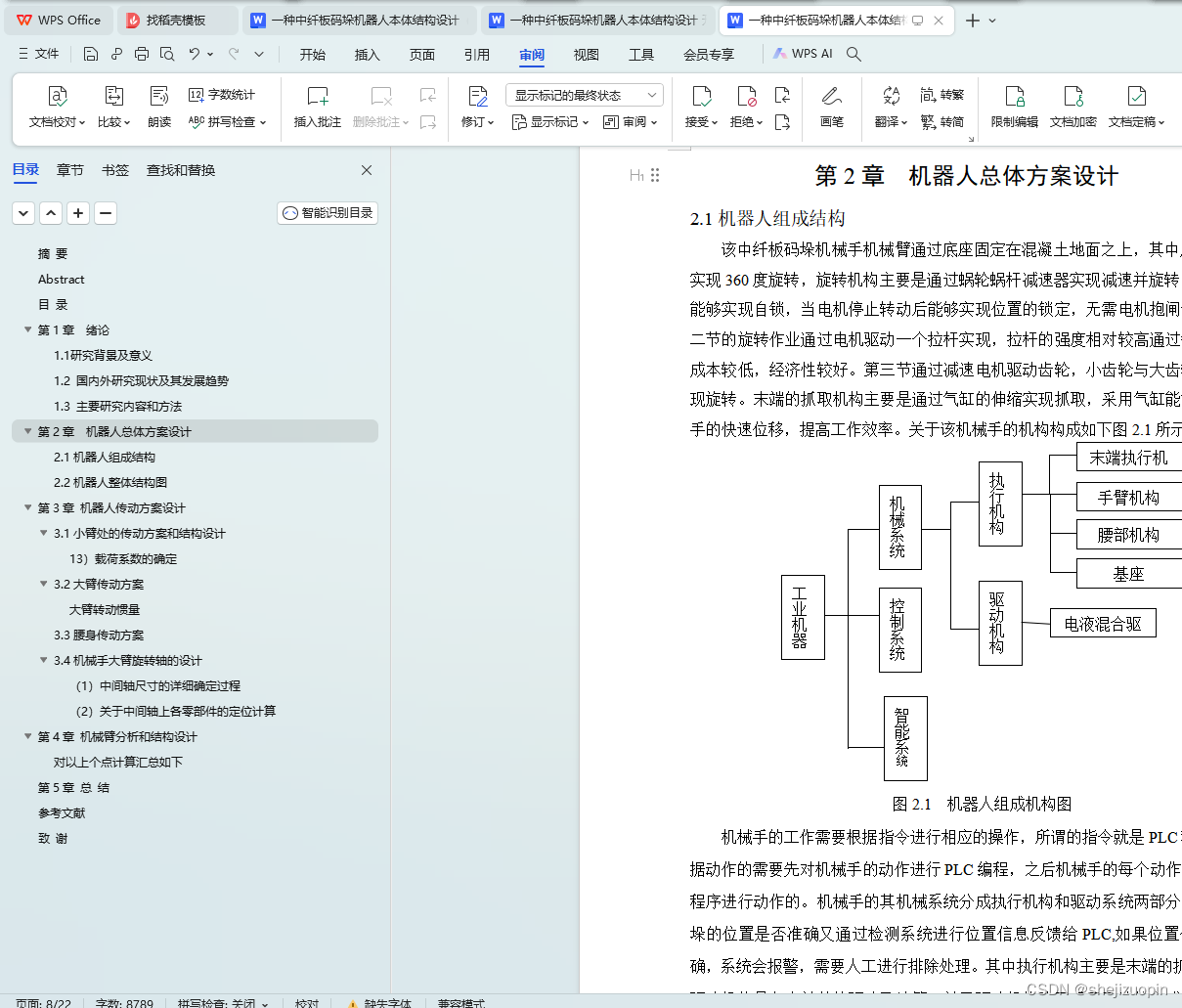Start 朗读 read-aloud
1182x1008 pixels.
point(159,107)
